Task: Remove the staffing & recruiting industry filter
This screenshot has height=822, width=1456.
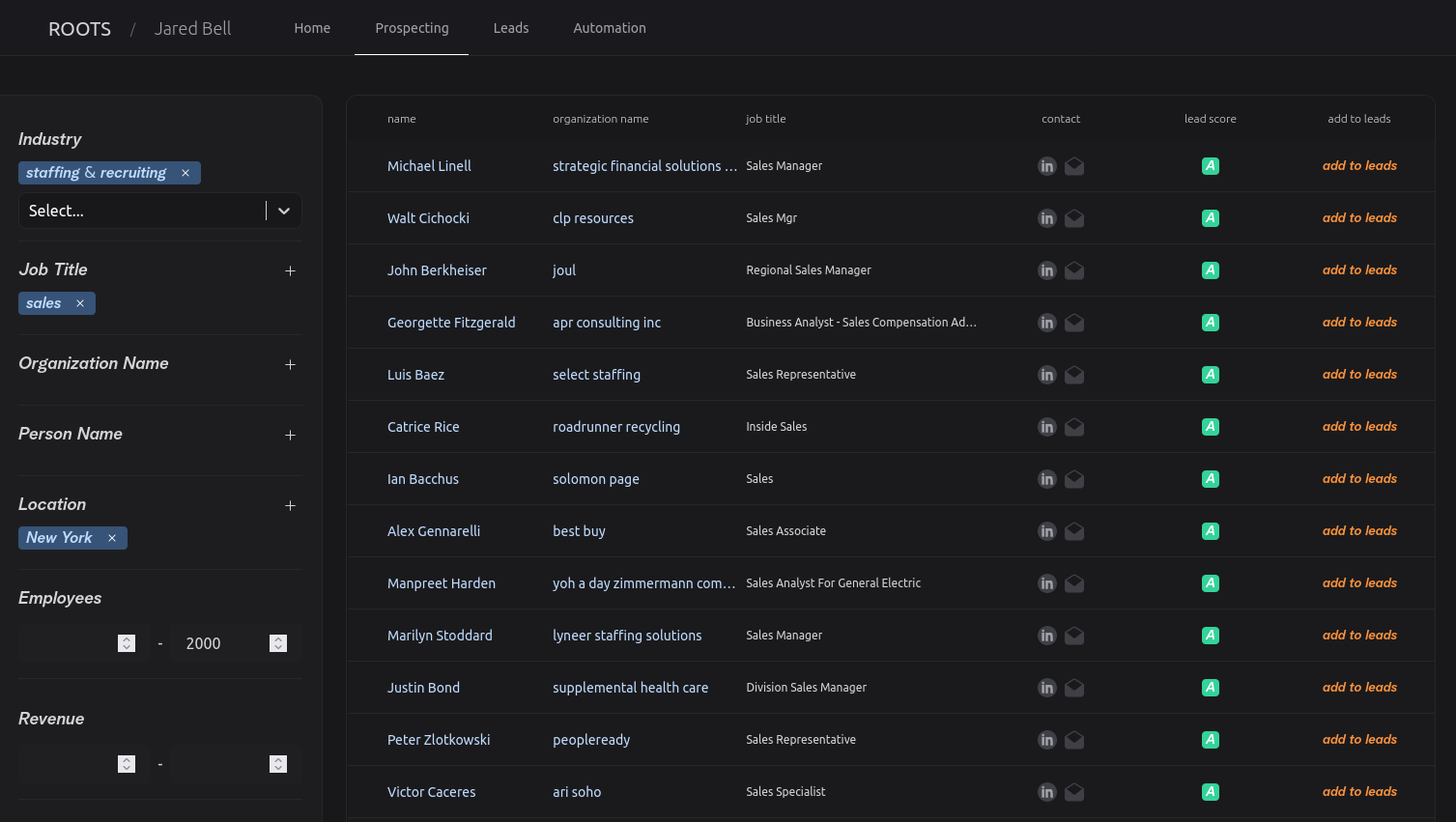Action: [x=185, y=172]
